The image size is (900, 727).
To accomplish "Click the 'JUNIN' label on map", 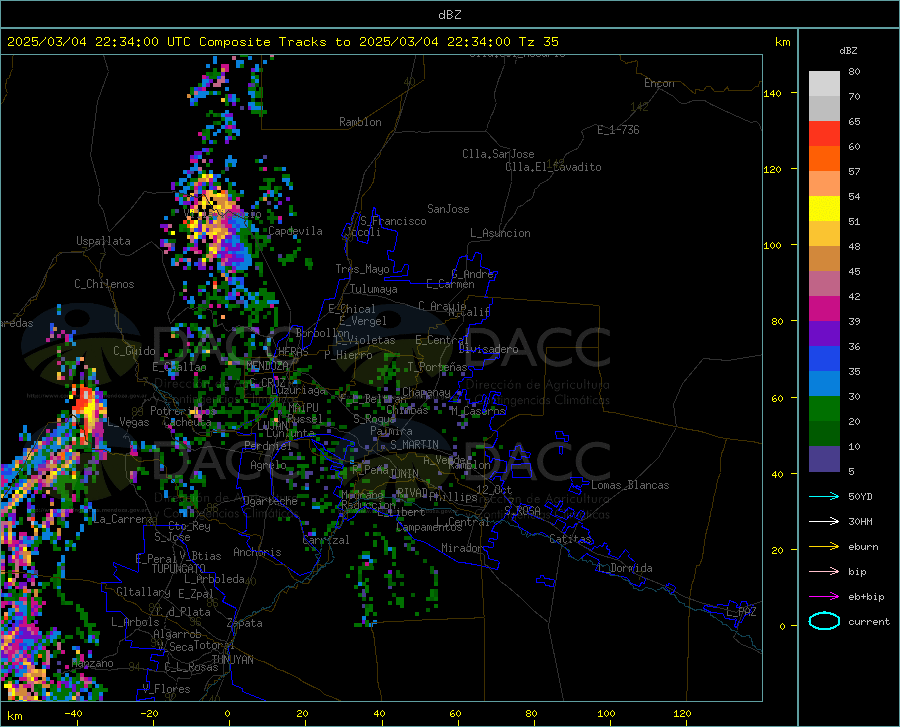I will click(404, 473).
